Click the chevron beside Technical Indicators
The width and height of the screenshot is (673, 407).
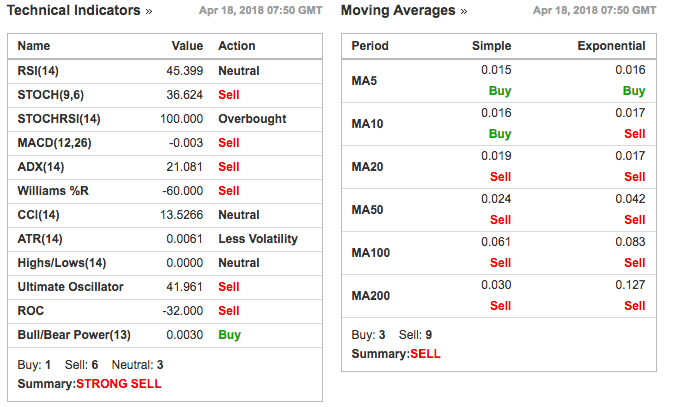[149, 12]
